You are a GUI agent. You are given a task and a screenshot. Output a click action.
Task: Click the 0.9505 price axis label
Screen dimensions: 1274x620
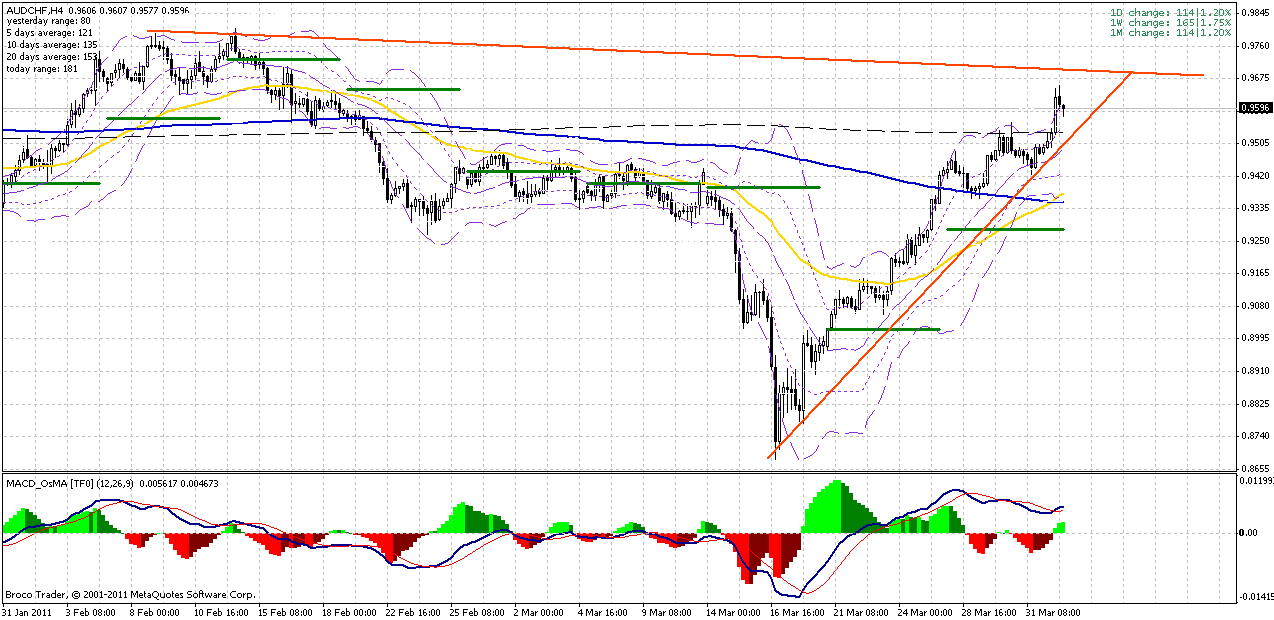tap(1255, 143)
